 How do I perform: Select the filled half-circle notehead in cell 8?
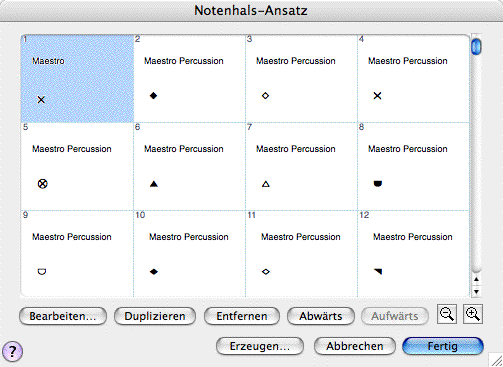click(x=378, y=183)
